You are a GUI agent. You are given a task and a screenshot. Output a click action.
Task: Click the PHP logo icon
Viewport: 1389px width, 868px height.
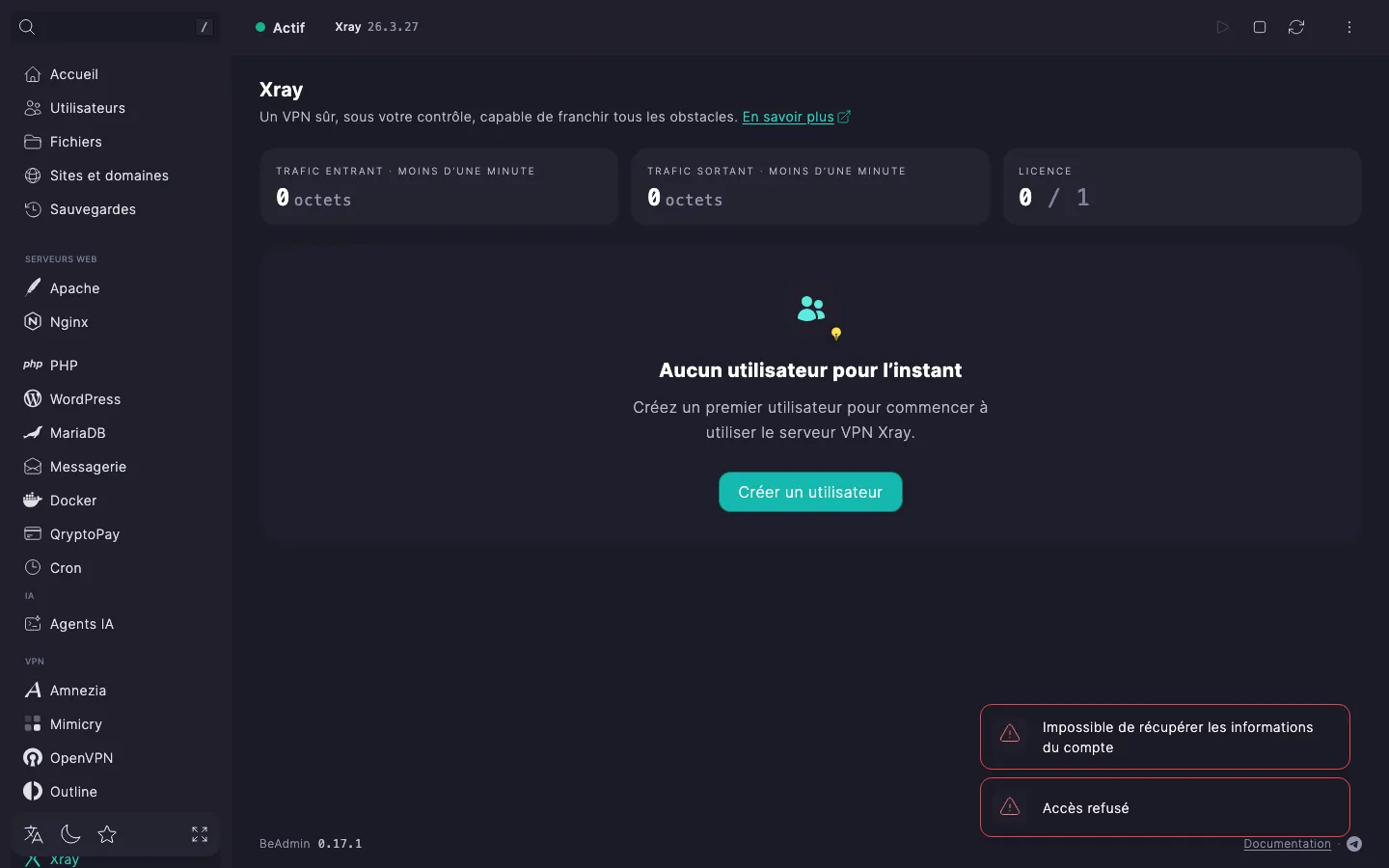(x=33, y=365)
